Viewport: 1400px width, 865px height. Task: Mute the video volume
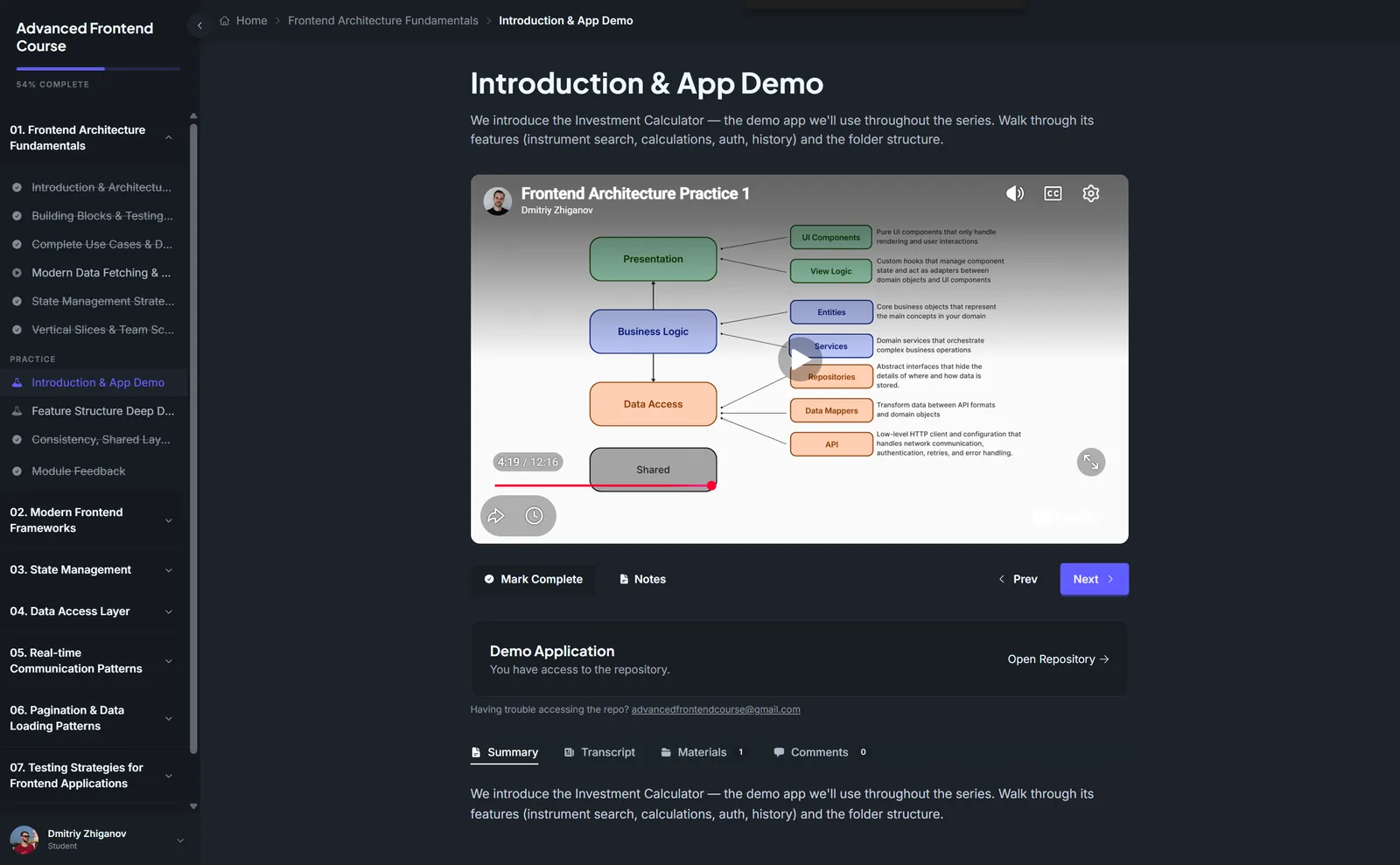1015,193
